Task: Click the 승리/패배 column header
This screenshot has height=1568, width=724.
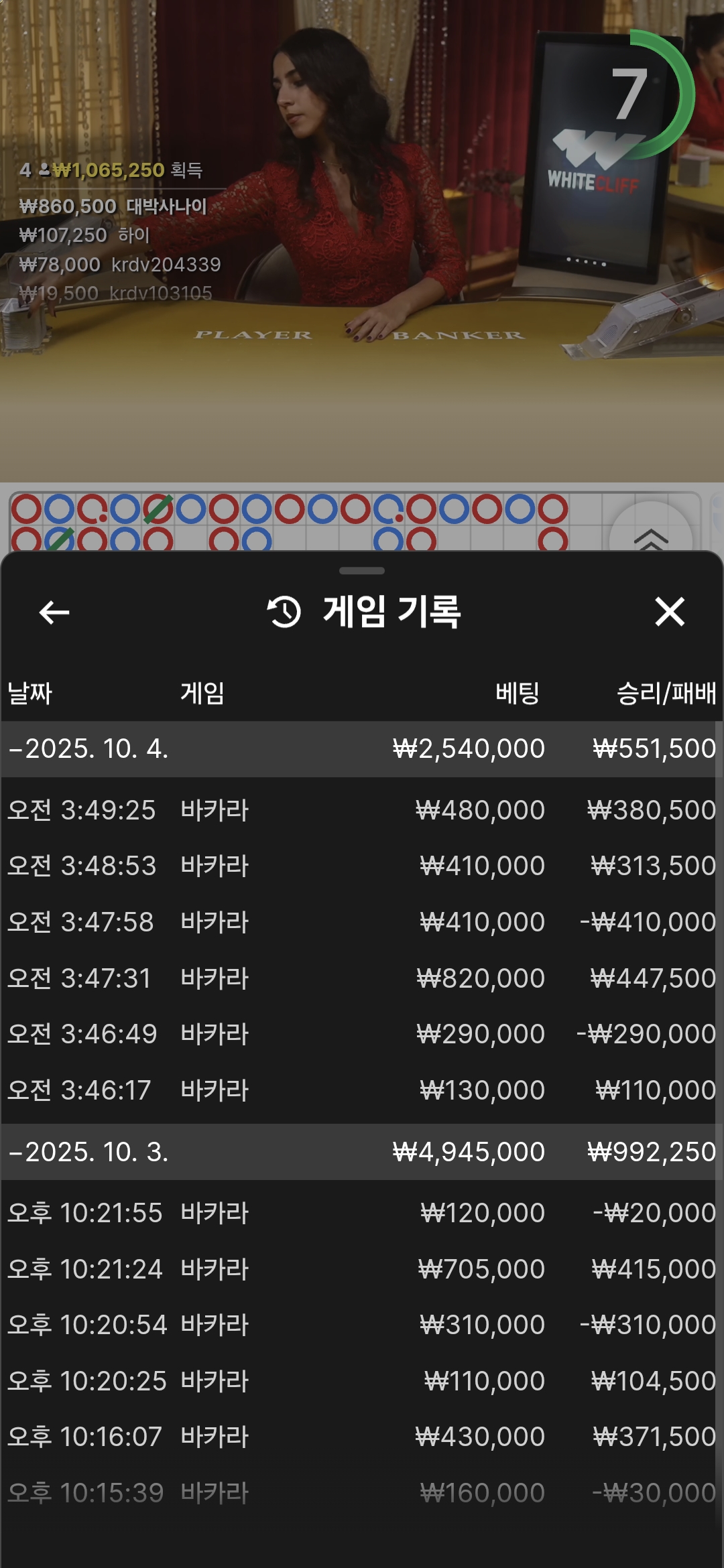Action: 666,693
